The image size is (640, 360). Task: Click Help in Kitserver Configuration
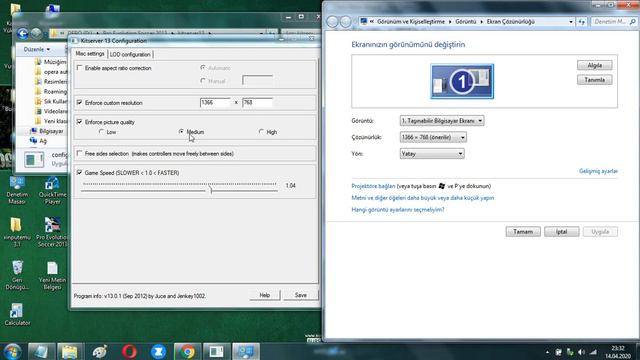[x=264, y=295]
